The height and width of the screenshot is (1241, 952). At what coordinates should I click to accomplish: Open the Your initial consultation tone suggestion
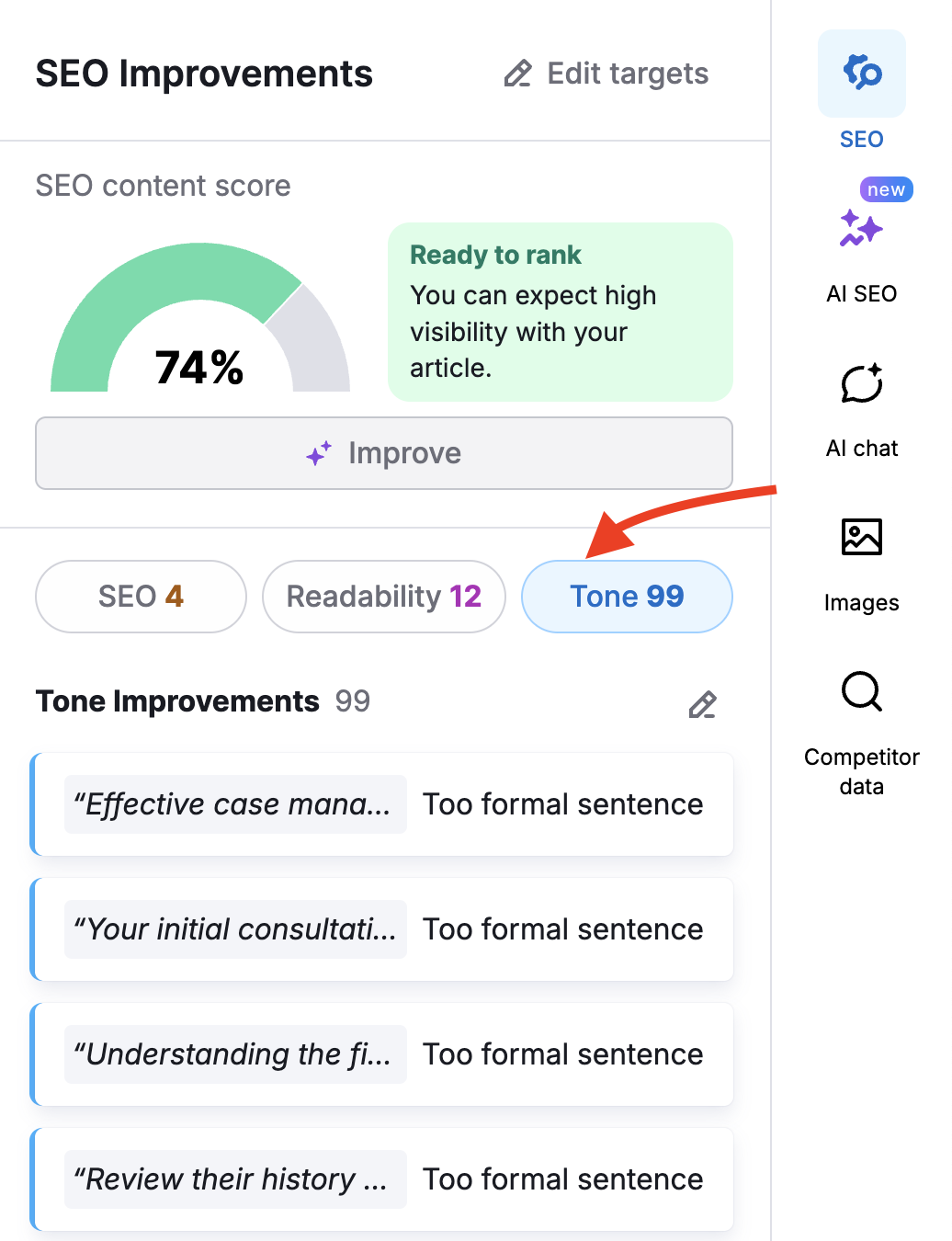click(x=383, y=929)
